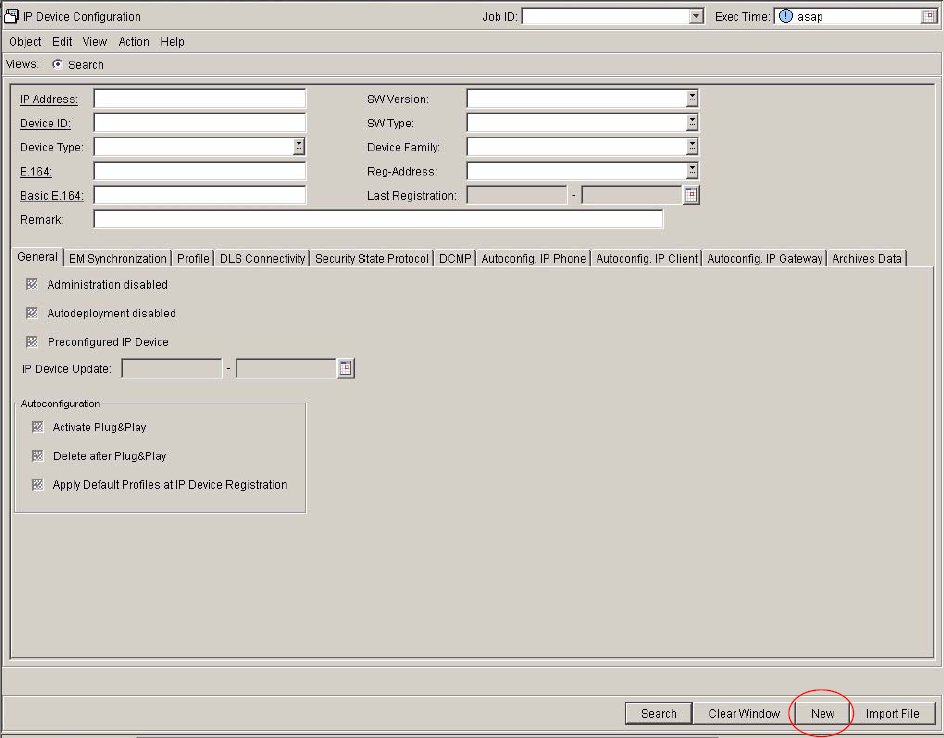This screenshot has width=944, height=738.
Task: Expand the Job ID dropdown
Action: click(x=696, y=16)
